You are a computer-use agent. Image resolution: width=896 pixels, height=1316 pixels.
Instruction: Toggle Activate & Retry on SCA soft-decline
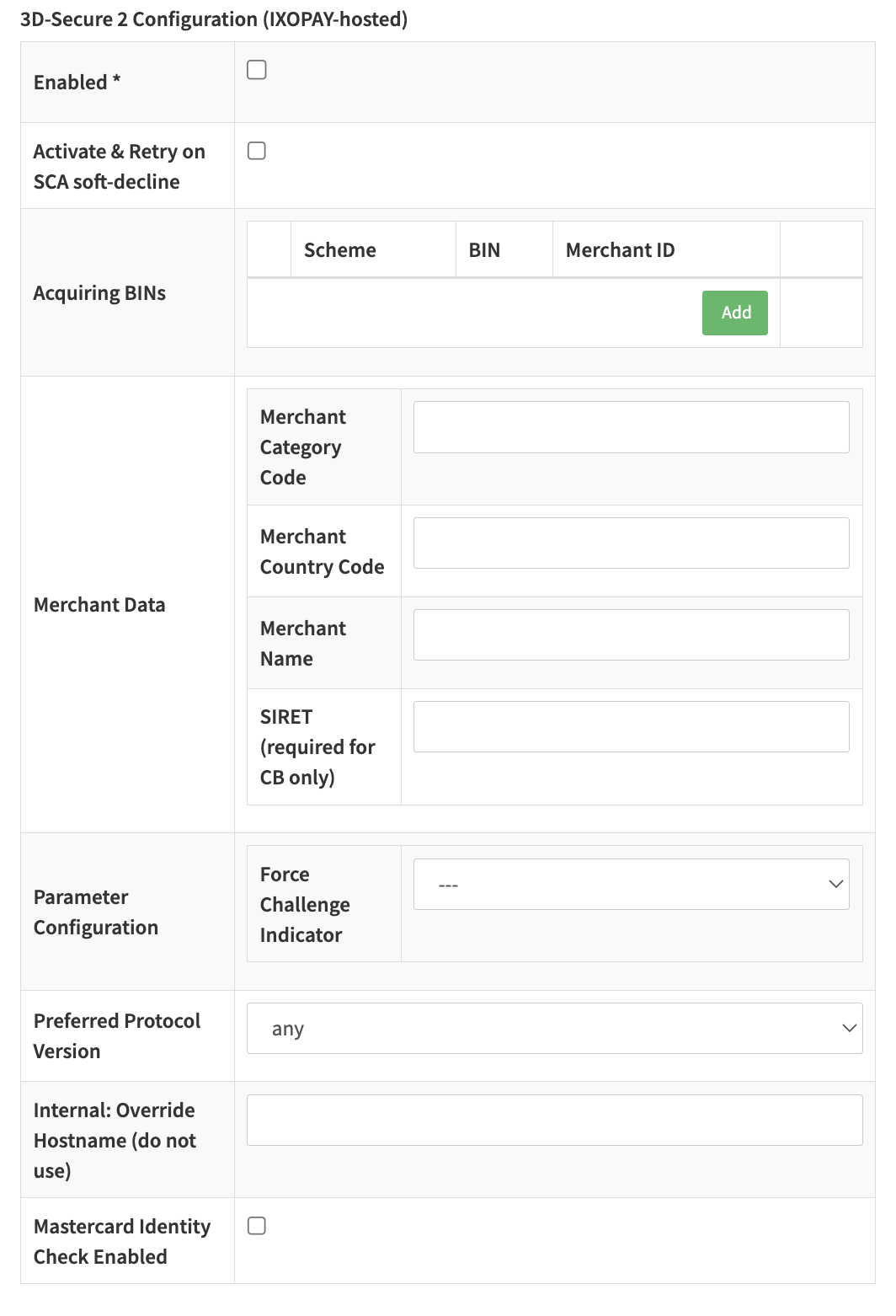257,151
